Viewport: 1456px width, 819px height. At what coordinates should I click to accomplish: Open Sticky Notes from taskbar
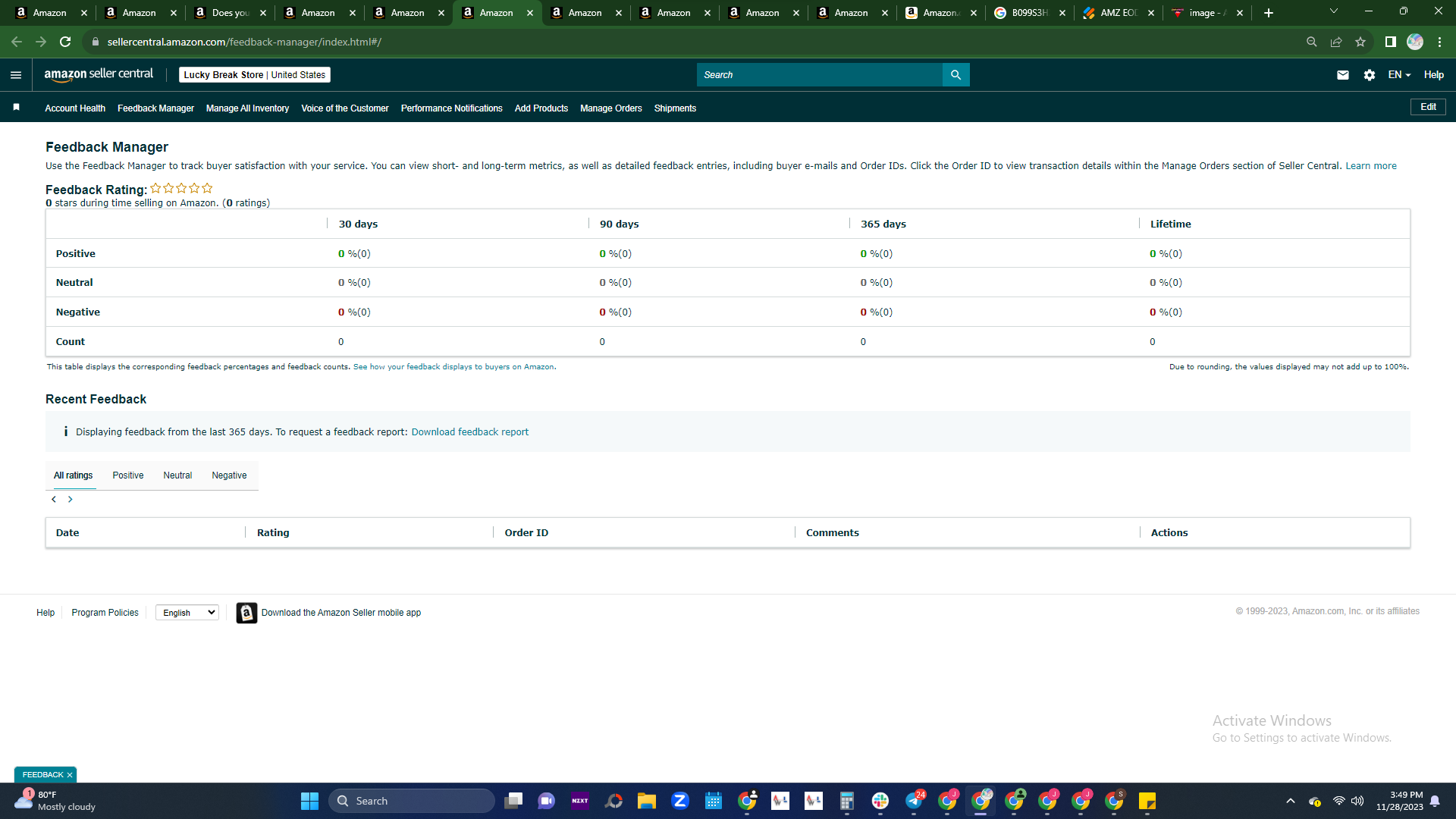click(1147, 801)
